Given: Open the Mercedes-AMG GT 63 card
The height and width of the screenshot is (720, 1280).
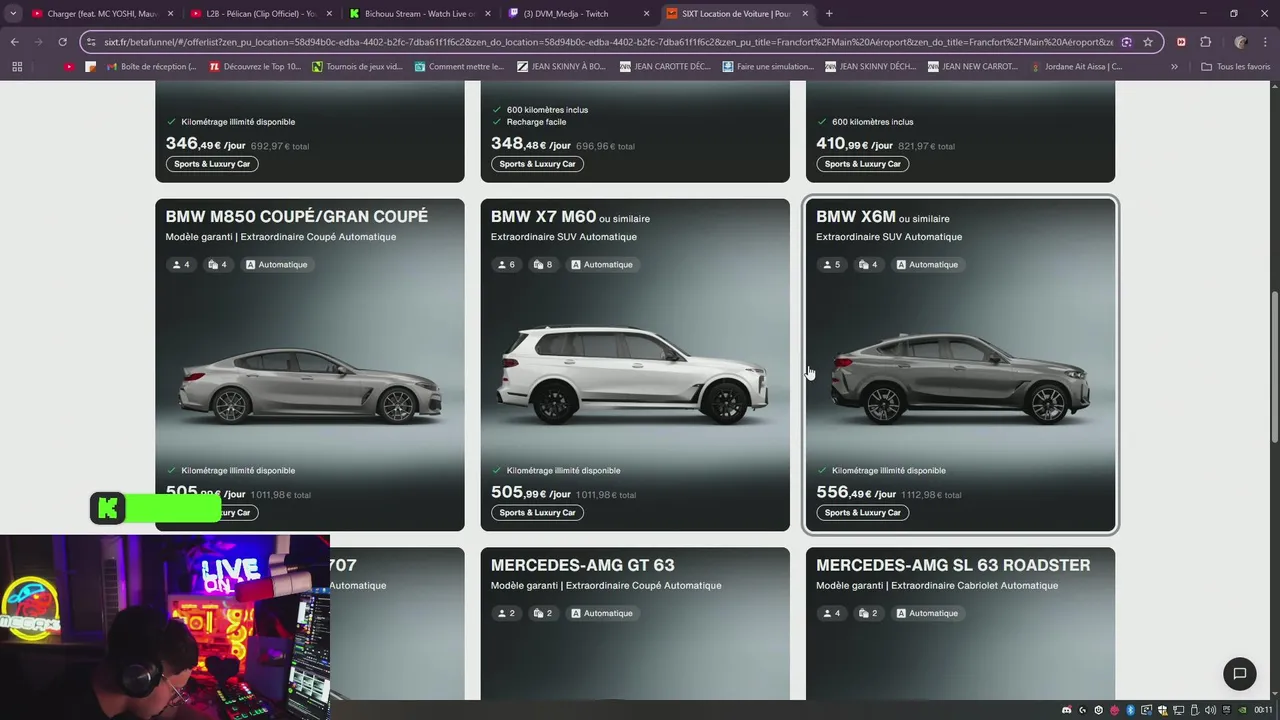Looking at the screenshot, I should pos(635,623).
